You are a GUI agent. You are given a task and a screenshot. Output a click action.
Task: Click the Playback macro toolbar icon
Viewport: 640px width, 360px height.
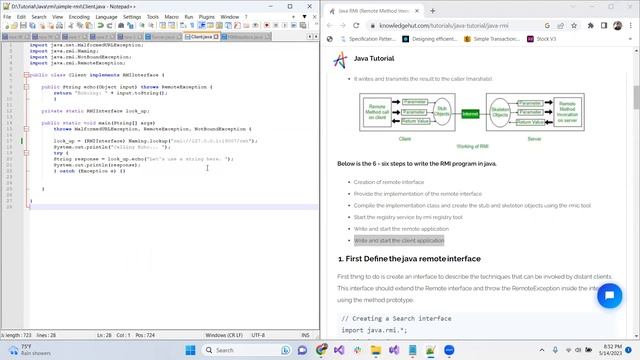pyautogui.click(x=284, y=25)
